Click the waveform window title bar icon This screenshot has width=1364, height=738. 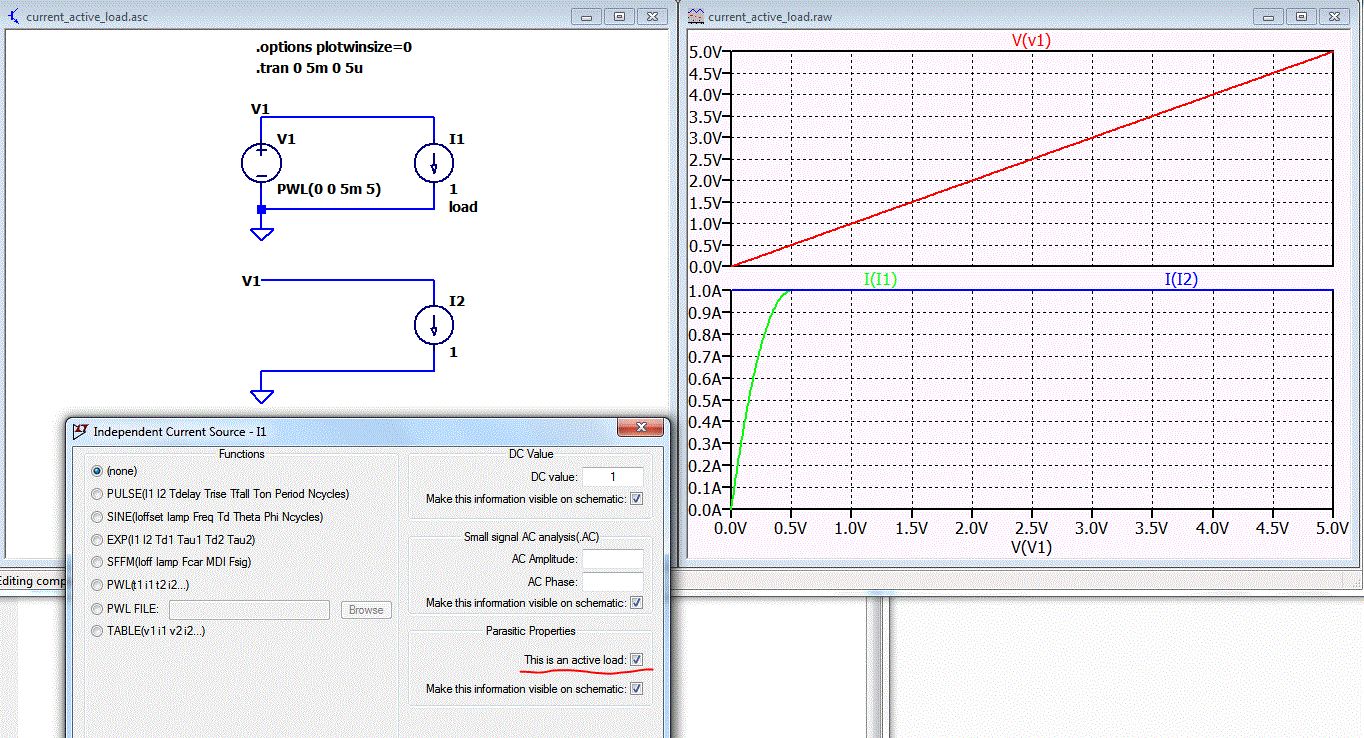(696, 17)
